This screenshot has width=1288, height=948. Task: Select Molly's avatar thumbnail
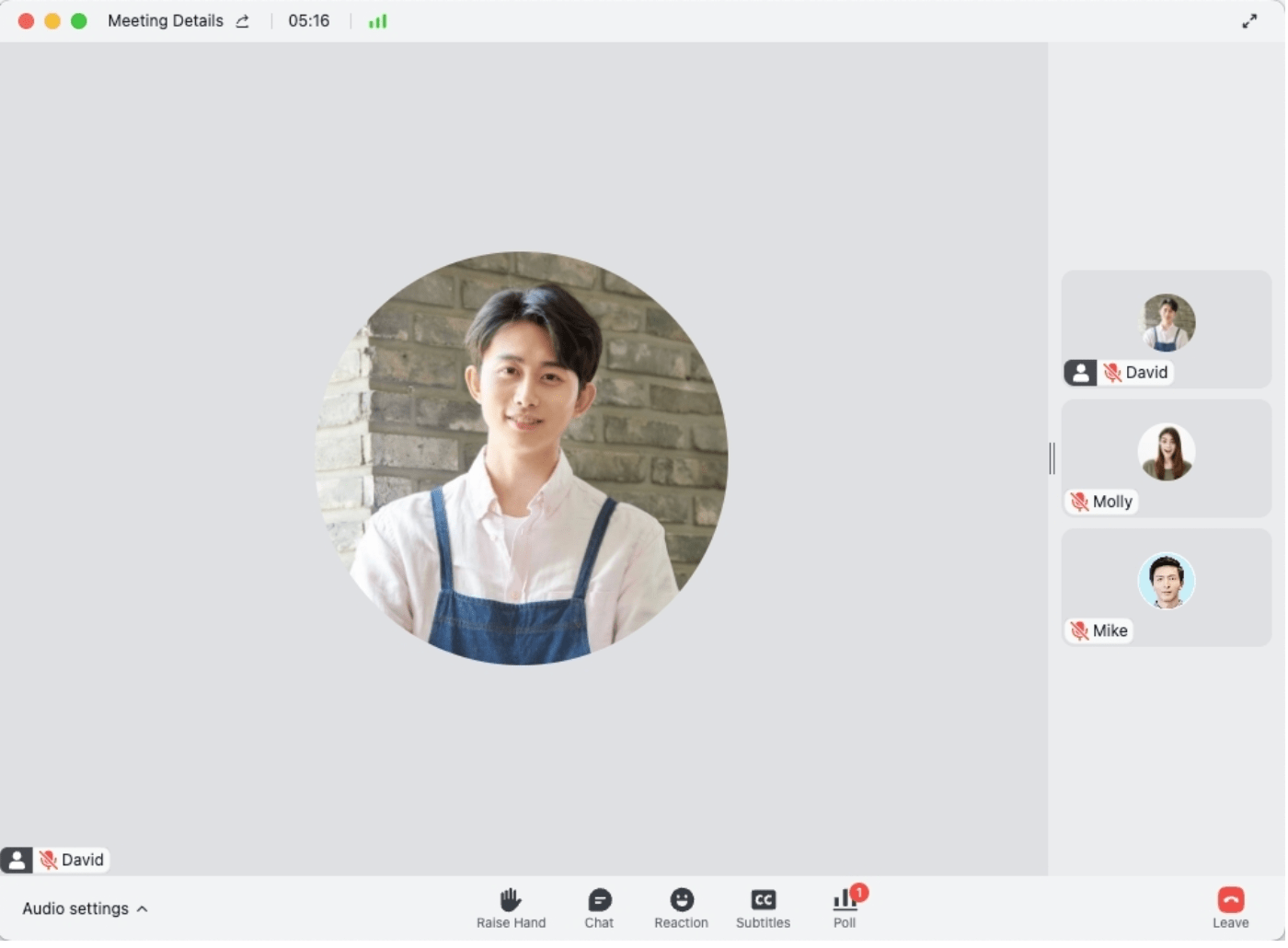tap(1167, 453)
